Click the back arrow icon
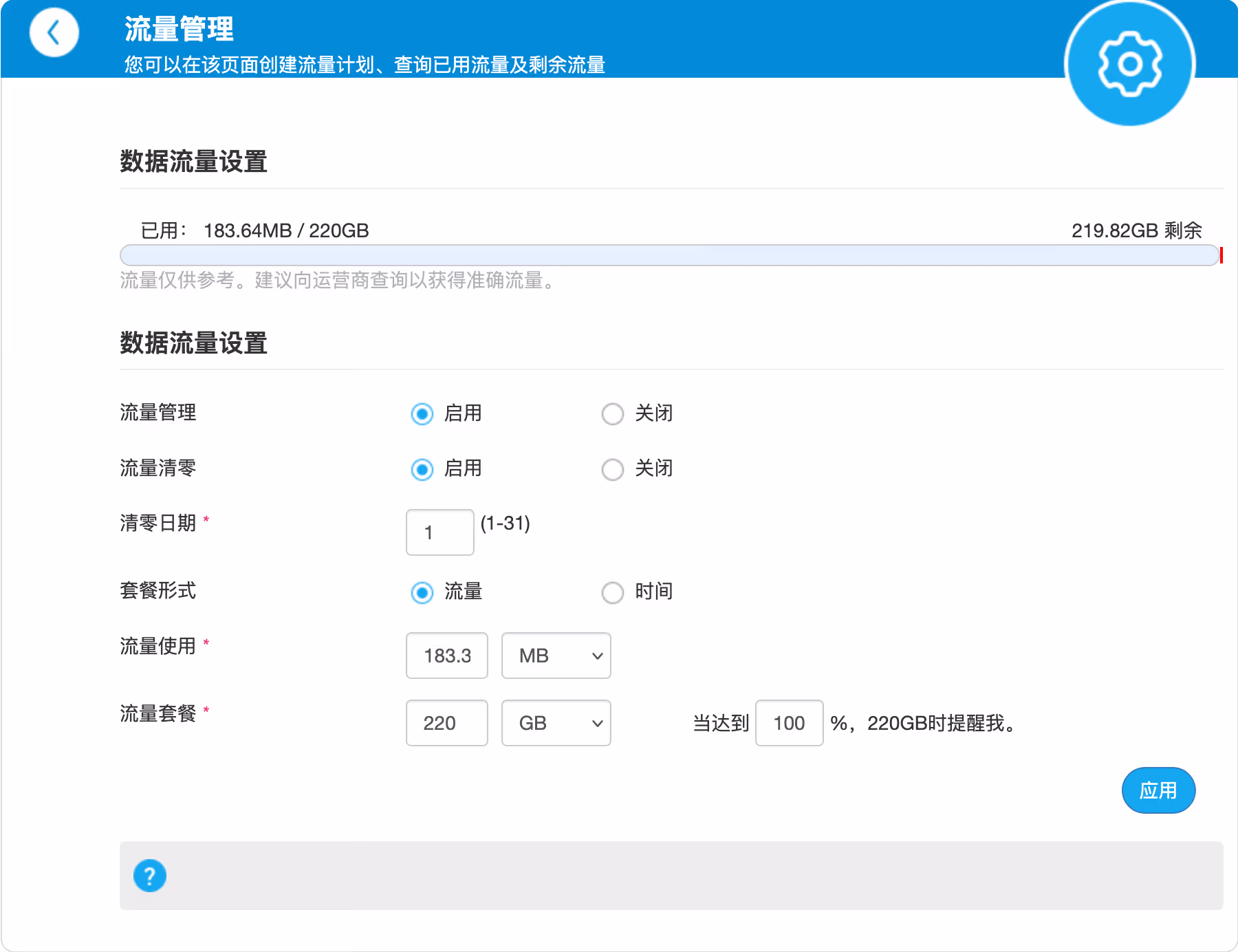This screenshot has height=952, width=1238. click(54, 32)
